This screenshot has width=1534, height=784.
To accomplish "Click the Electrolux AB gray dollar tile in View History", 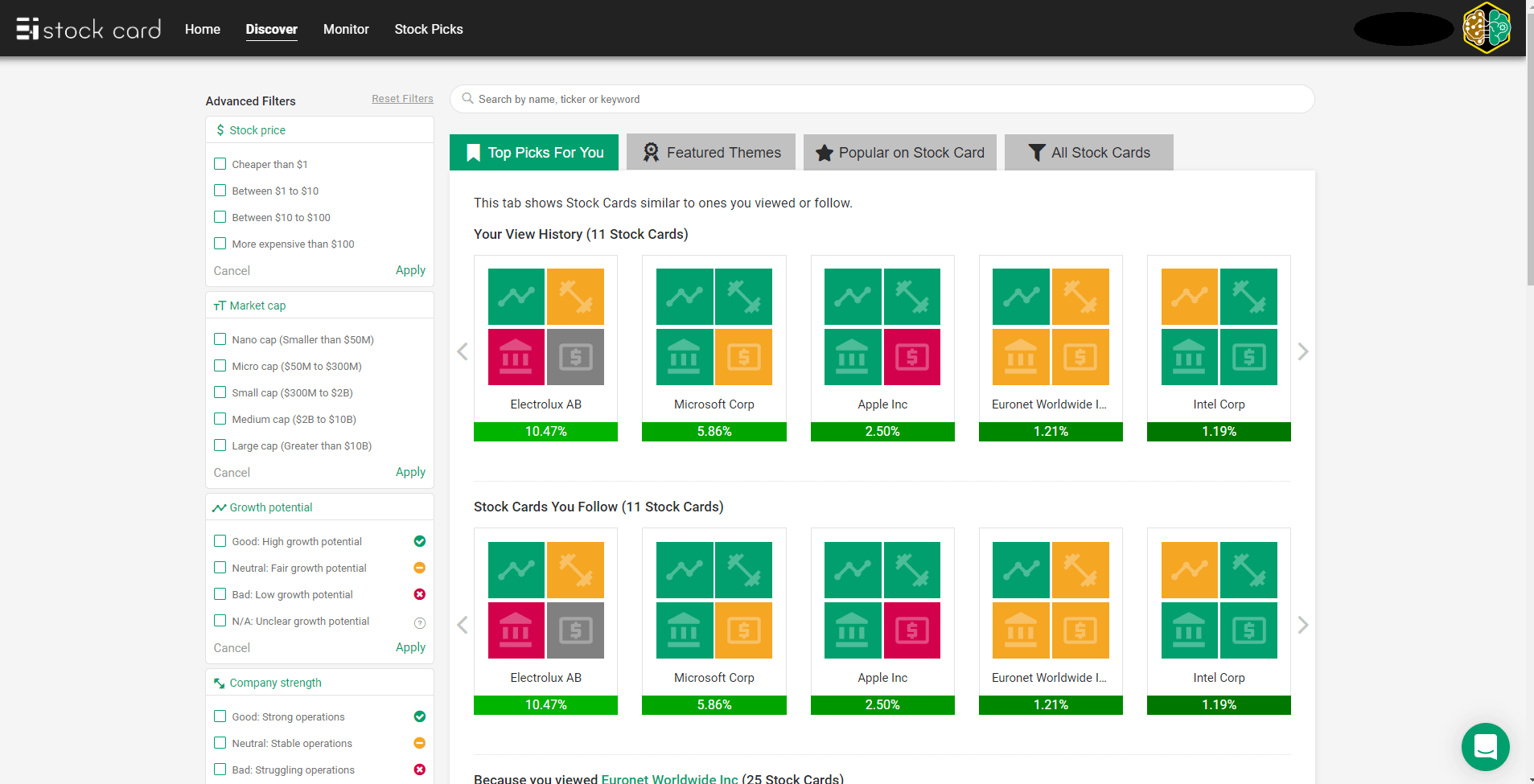I will (x=576, y=357).
